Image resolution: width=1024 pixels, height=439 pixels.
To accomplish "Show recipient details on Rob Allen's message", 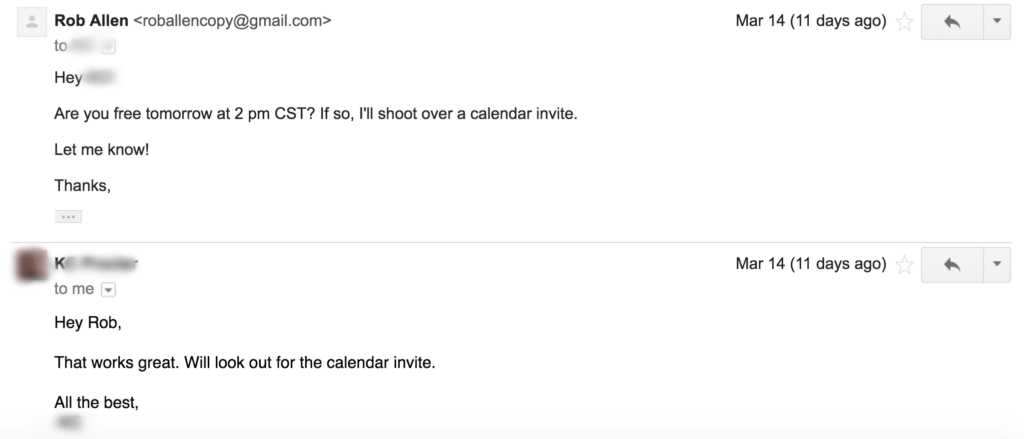I will [109, 46].
